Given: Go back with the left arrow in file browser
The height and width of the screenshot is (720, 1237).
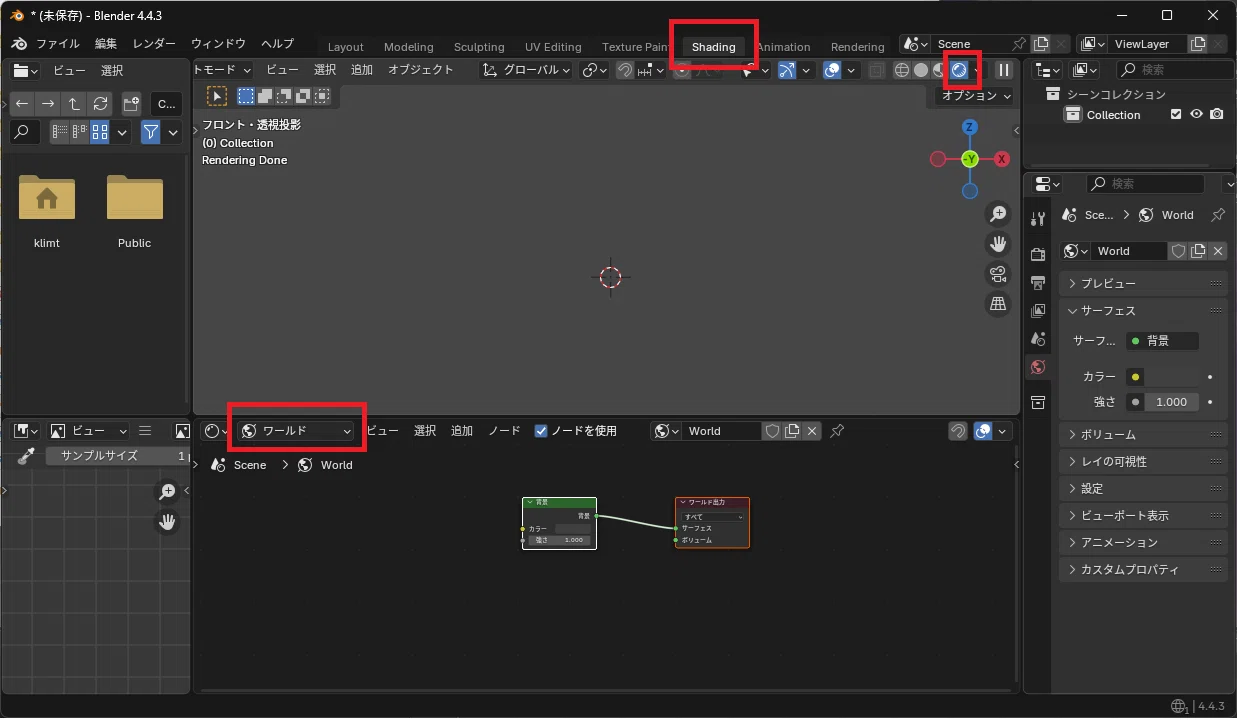Looking at the screenshot, I should [x=22, y=104].
